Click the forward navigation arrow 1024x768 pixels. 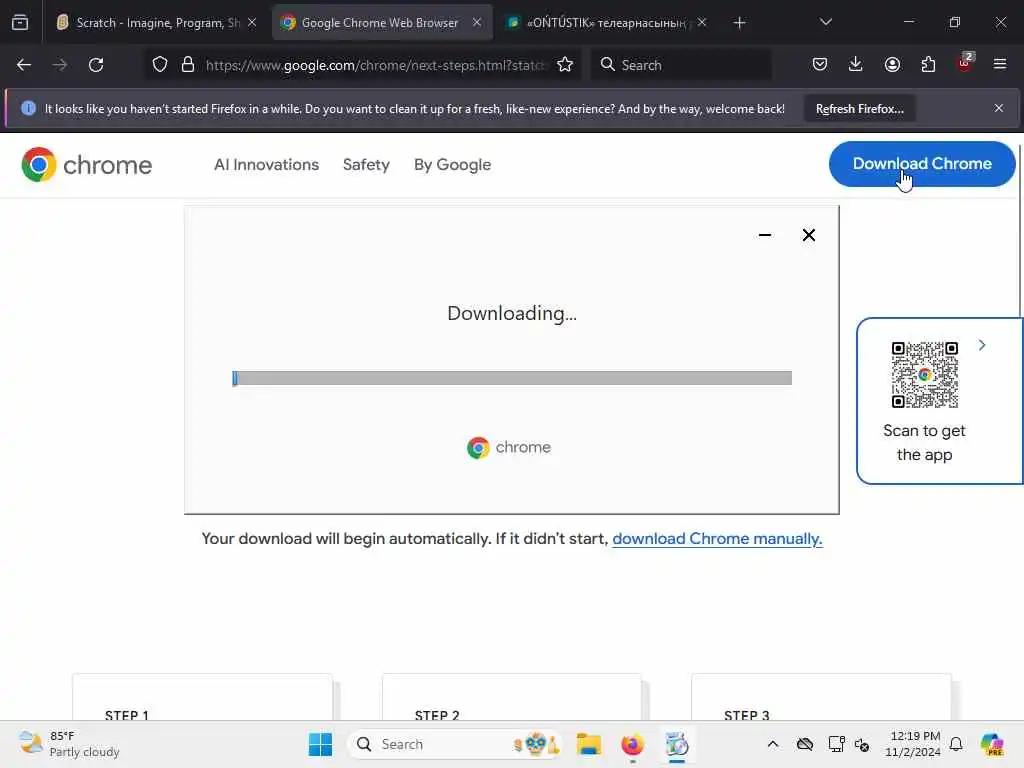click(x=60, y=65)
